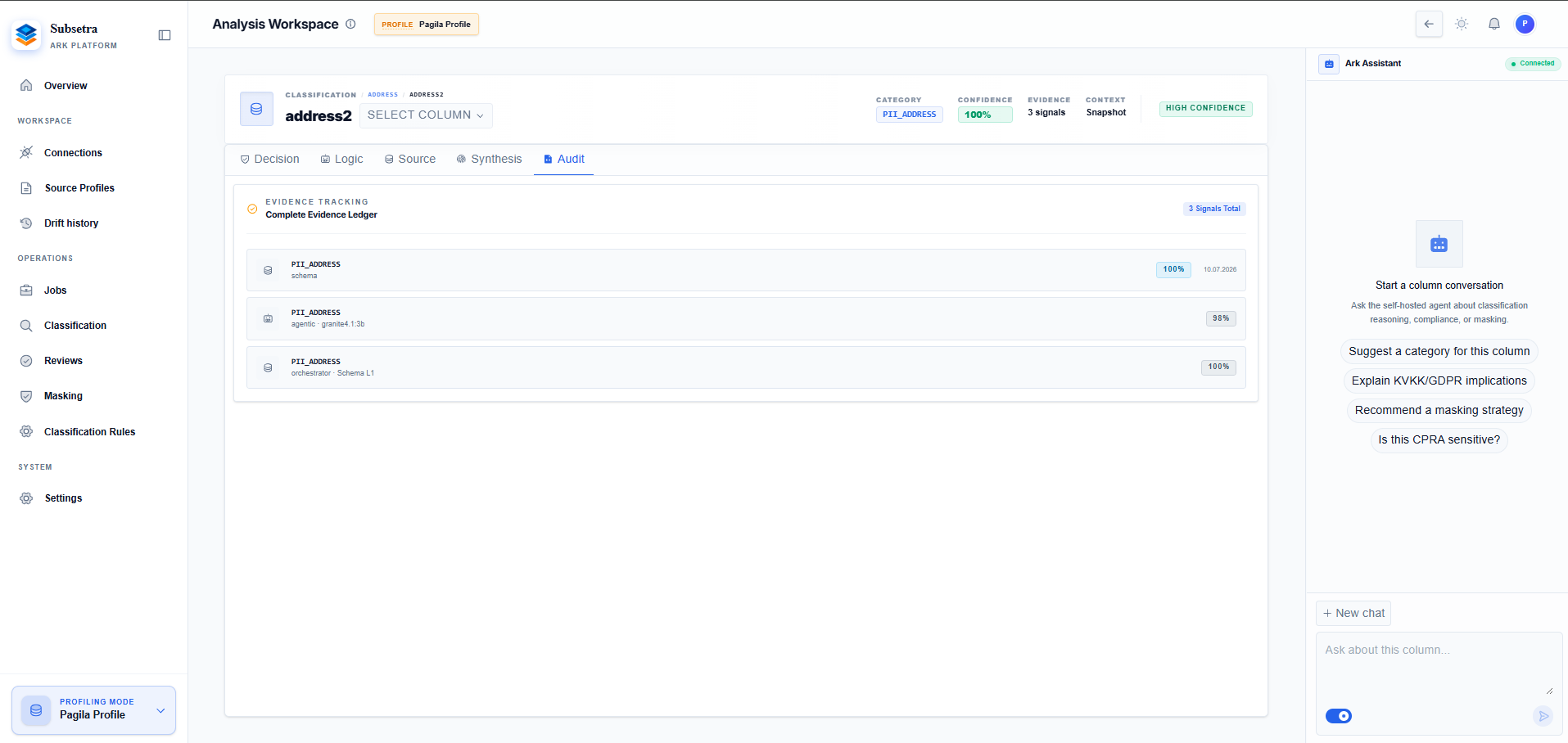
Task: Choose Suggest a category for this column
Action: (x=1439, y=351)
